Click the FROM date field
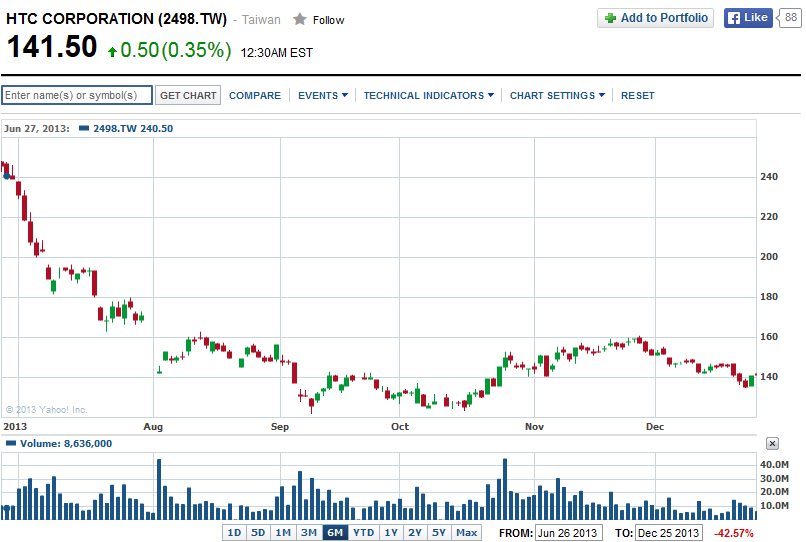Viewport: 806px width, 542px height. (x=567, y=533)
